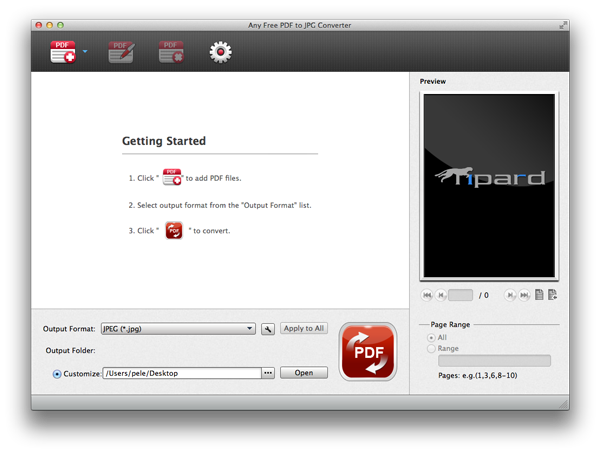
Task: Click the Remove PDF toolbar icon
Action: (171, 52)
